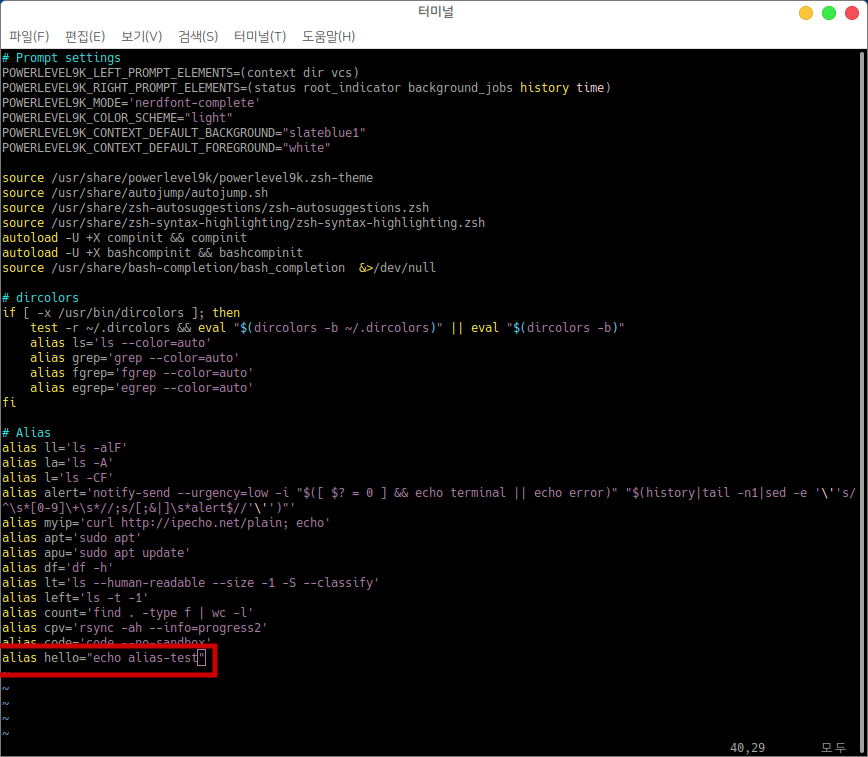Screen dimensions: 868x757
Task: Close the terminal with the red button
Action: pos(850,13)
